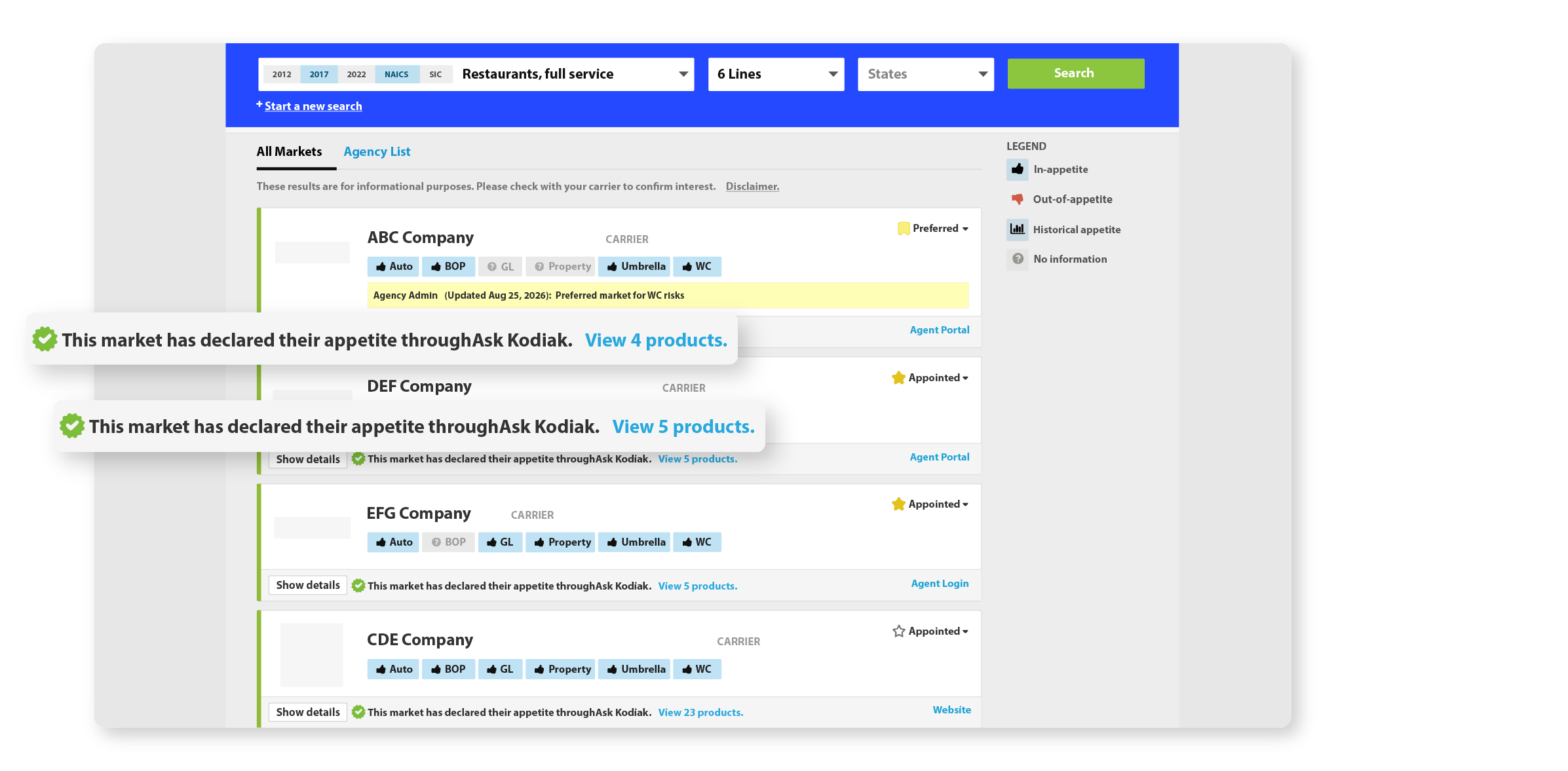Switch to the Agency List tab
Image resolution: width=1568 pixels, height=771 pixels.
(377, 152)
